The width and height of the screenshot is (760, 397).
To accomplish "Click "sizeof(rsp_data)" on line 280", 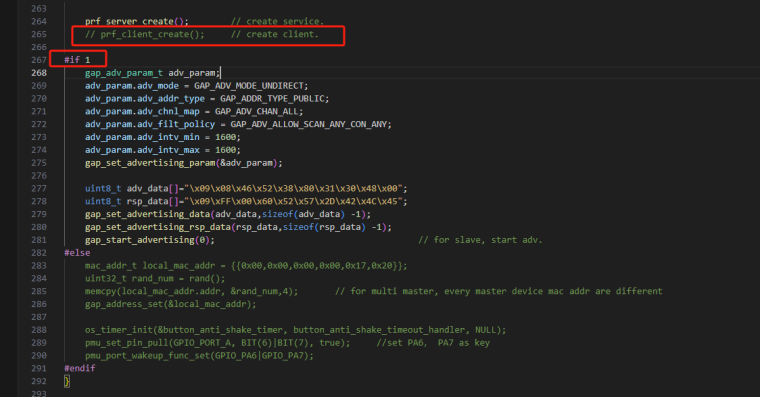I will (x=324, y=227).
